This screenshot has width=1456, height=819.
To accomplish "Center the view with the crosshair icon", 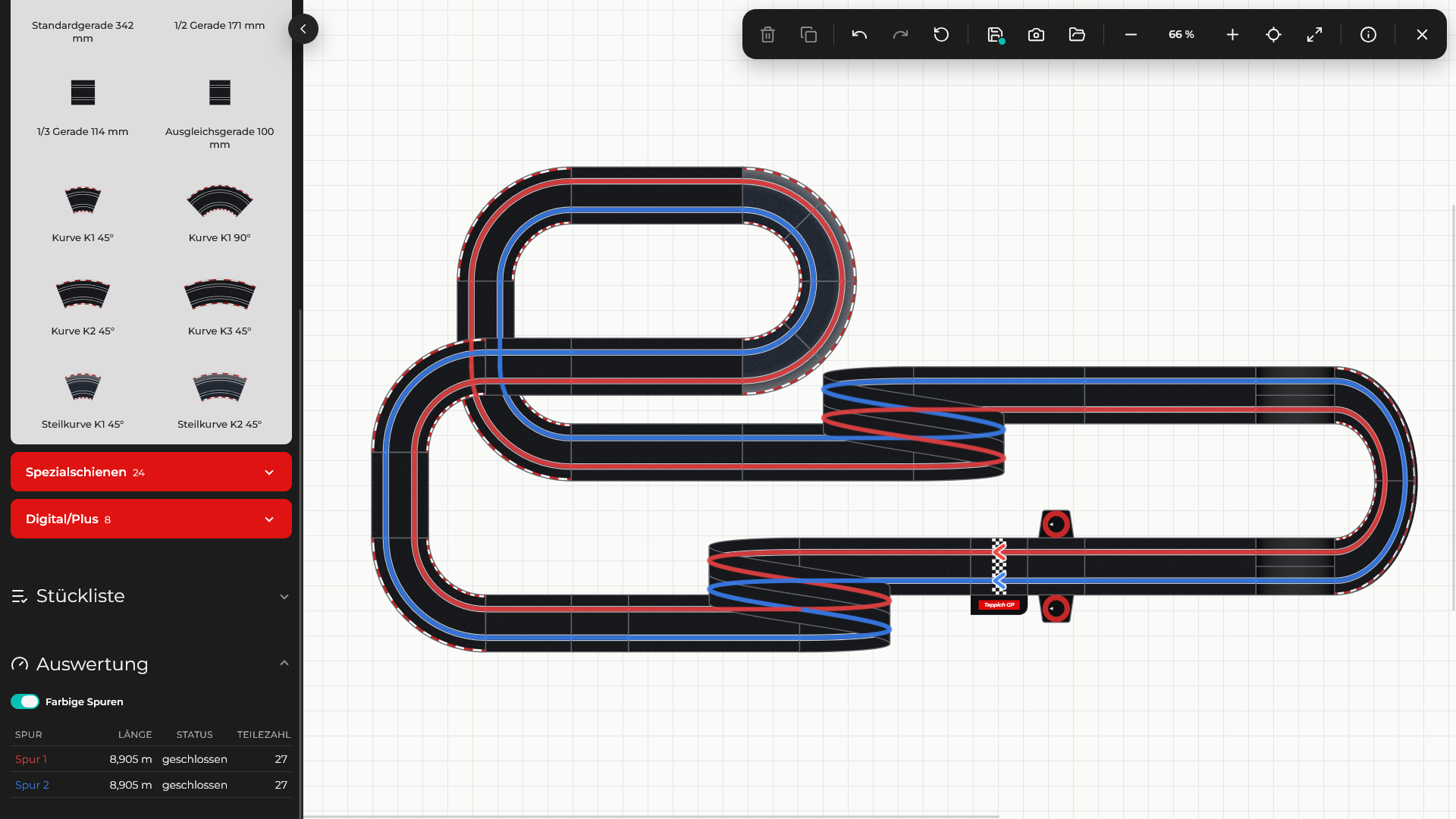I will coord(1273,34).
